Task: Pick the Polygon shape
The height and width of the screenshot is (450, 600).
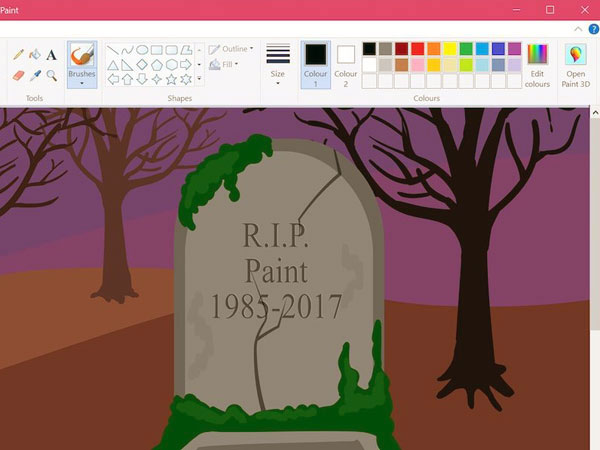Action: tap(186, 50)
